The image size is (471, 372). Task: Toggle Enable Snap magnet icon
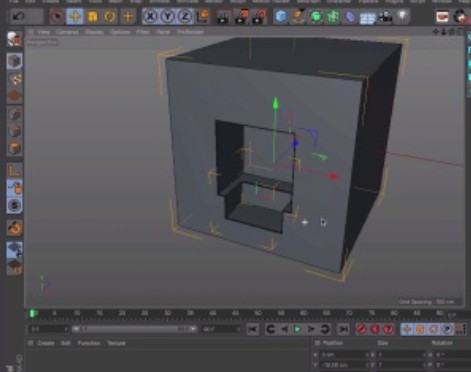point(14,228)
